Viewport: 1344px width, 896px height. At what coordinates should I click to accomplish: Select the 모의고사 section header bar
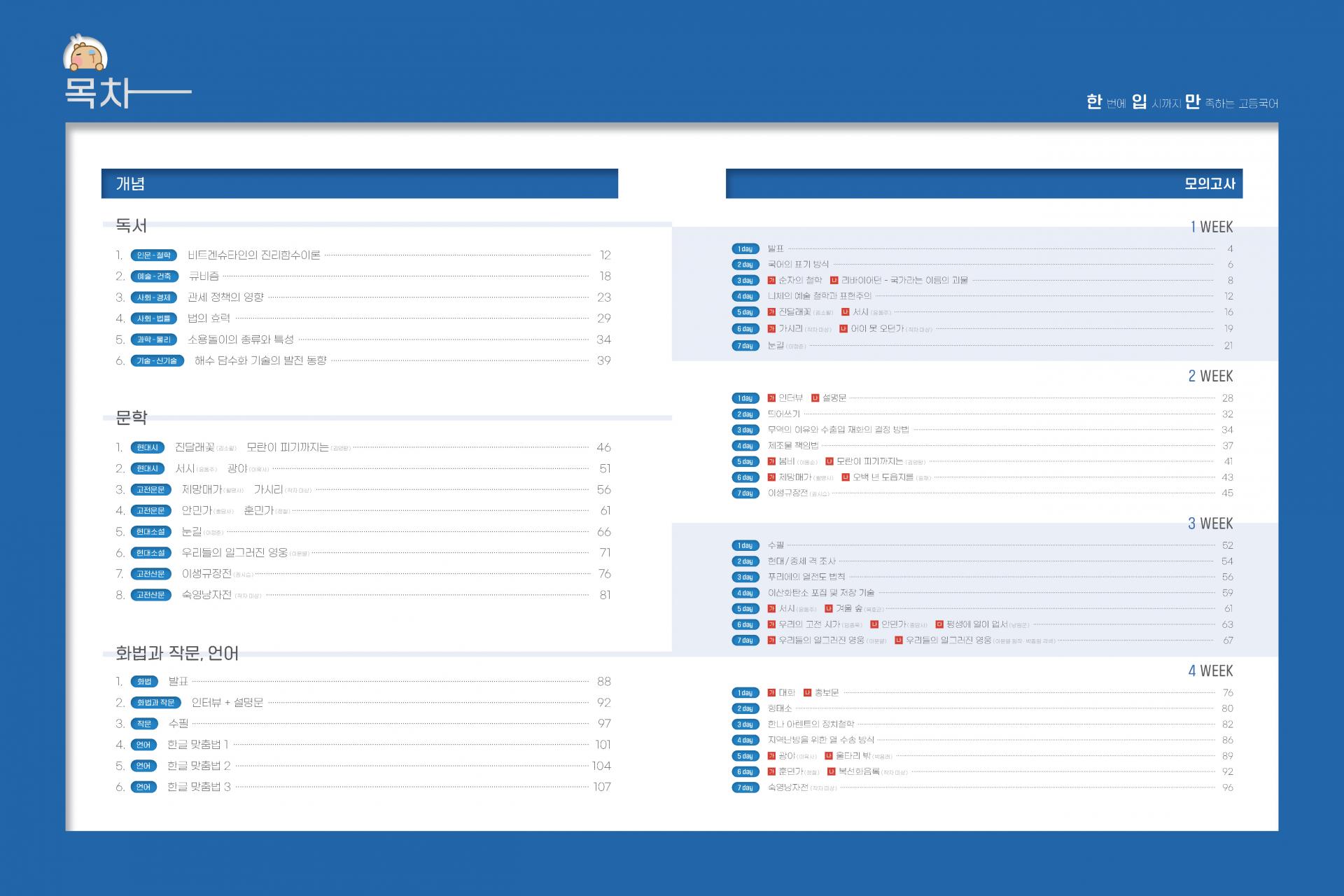[983, 183]
